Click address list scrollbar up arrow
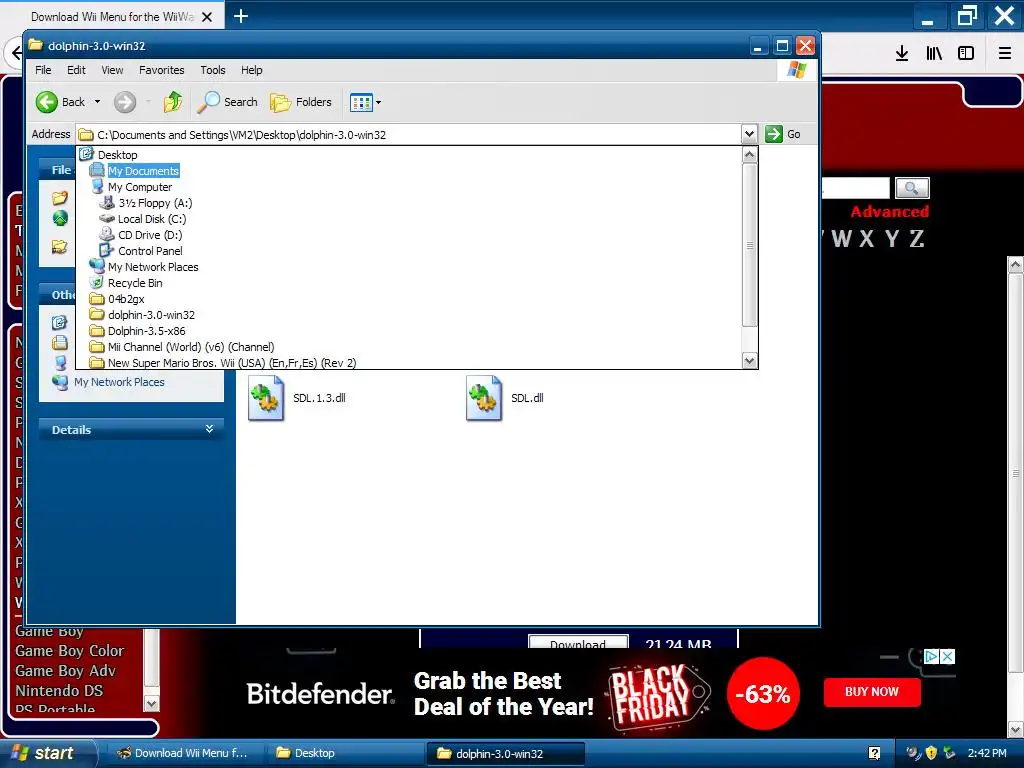Image resolution: width=1024 pixels, height=768 pixels. 750,155
